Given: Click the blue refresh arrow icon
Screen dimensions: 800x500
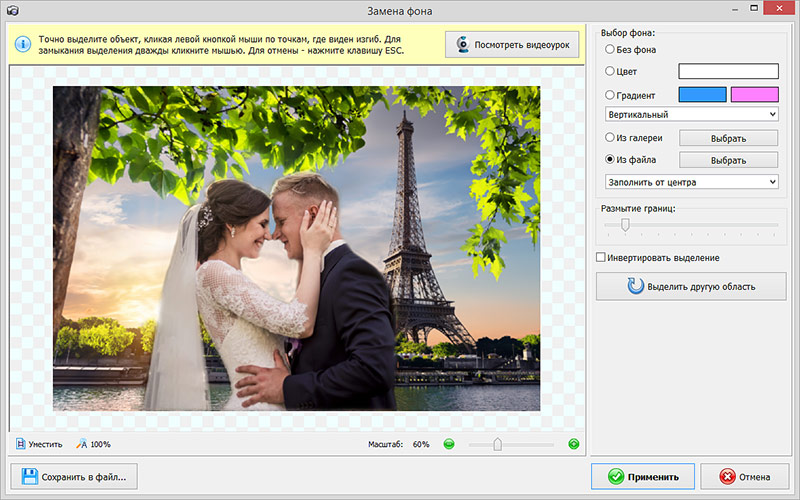Looking at the screenshot, I should [x=636, y=286].
